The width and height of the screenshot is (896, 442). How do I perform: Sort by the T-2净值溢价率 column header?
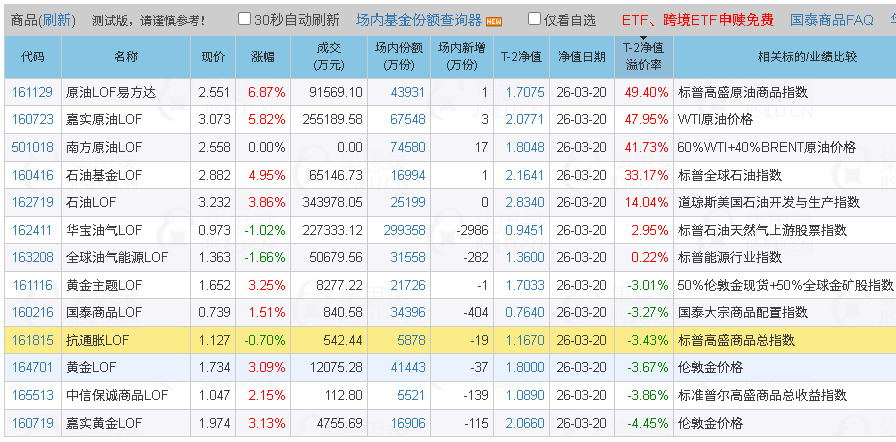642,57
